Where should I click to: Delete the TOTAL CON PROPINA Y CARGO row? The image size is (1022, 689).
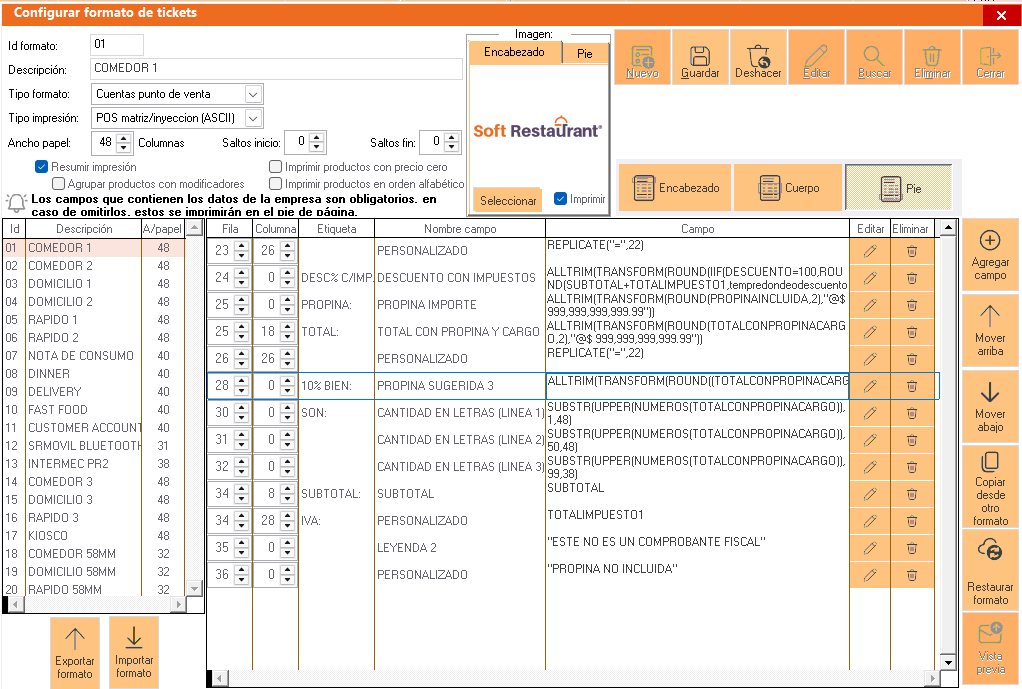click(912, 332)
